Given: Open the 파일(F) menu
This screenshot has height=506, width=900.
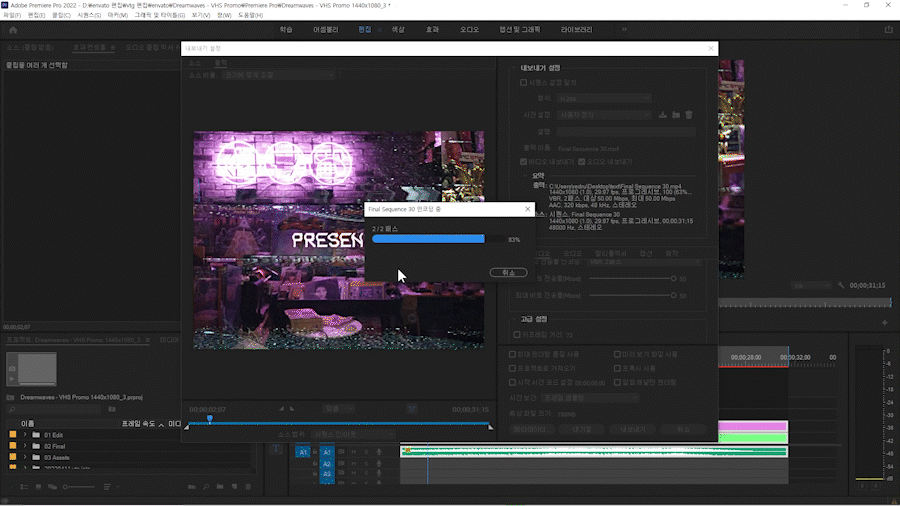Looking at the screenshot, I should pos(12,15).
